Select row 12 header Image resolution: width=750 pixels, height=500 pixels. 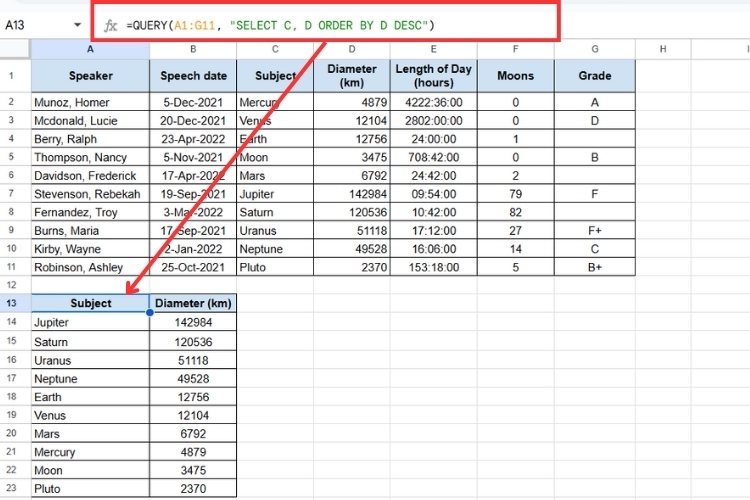click(11, 285)
